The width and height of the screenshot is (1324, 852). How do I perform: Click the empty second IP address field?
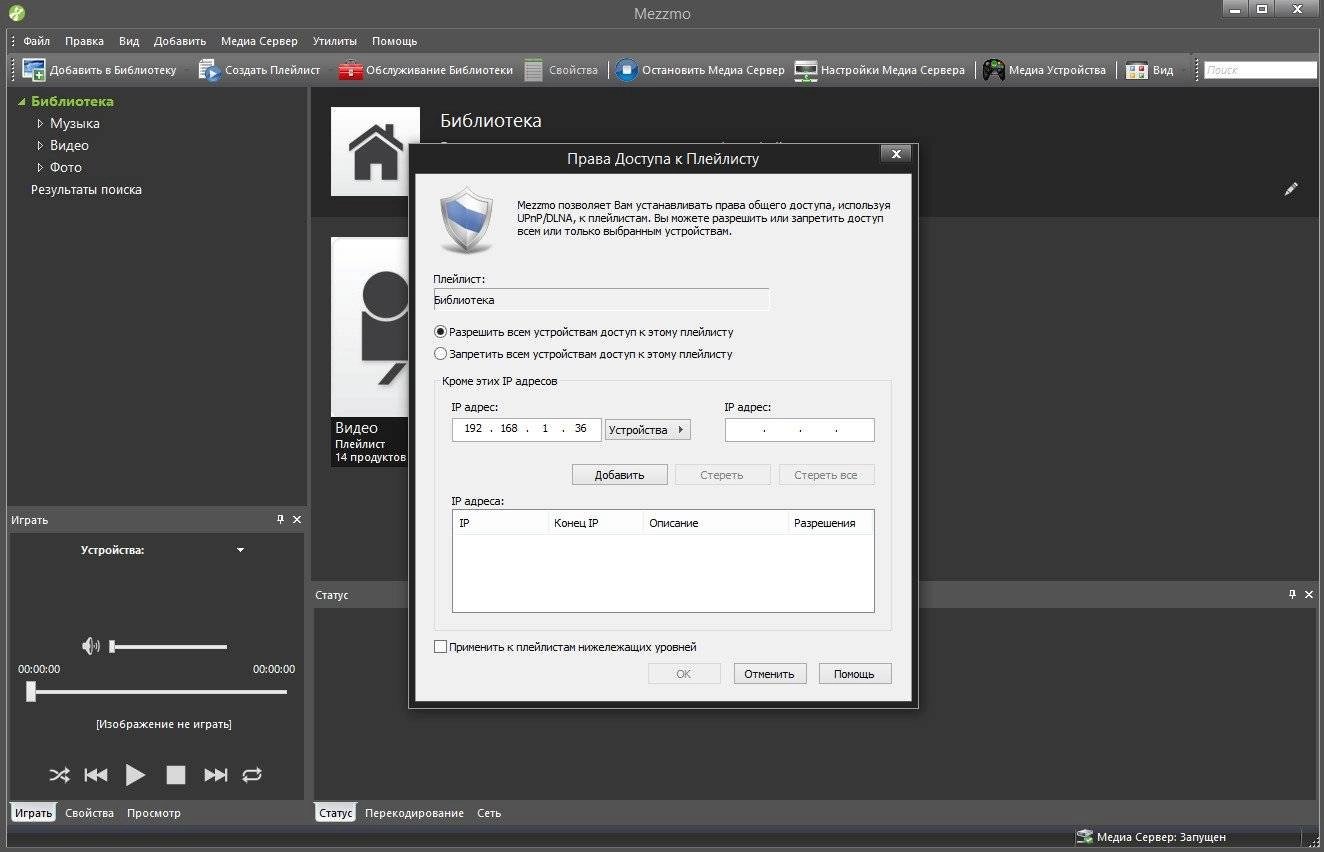tap(800, 430)
